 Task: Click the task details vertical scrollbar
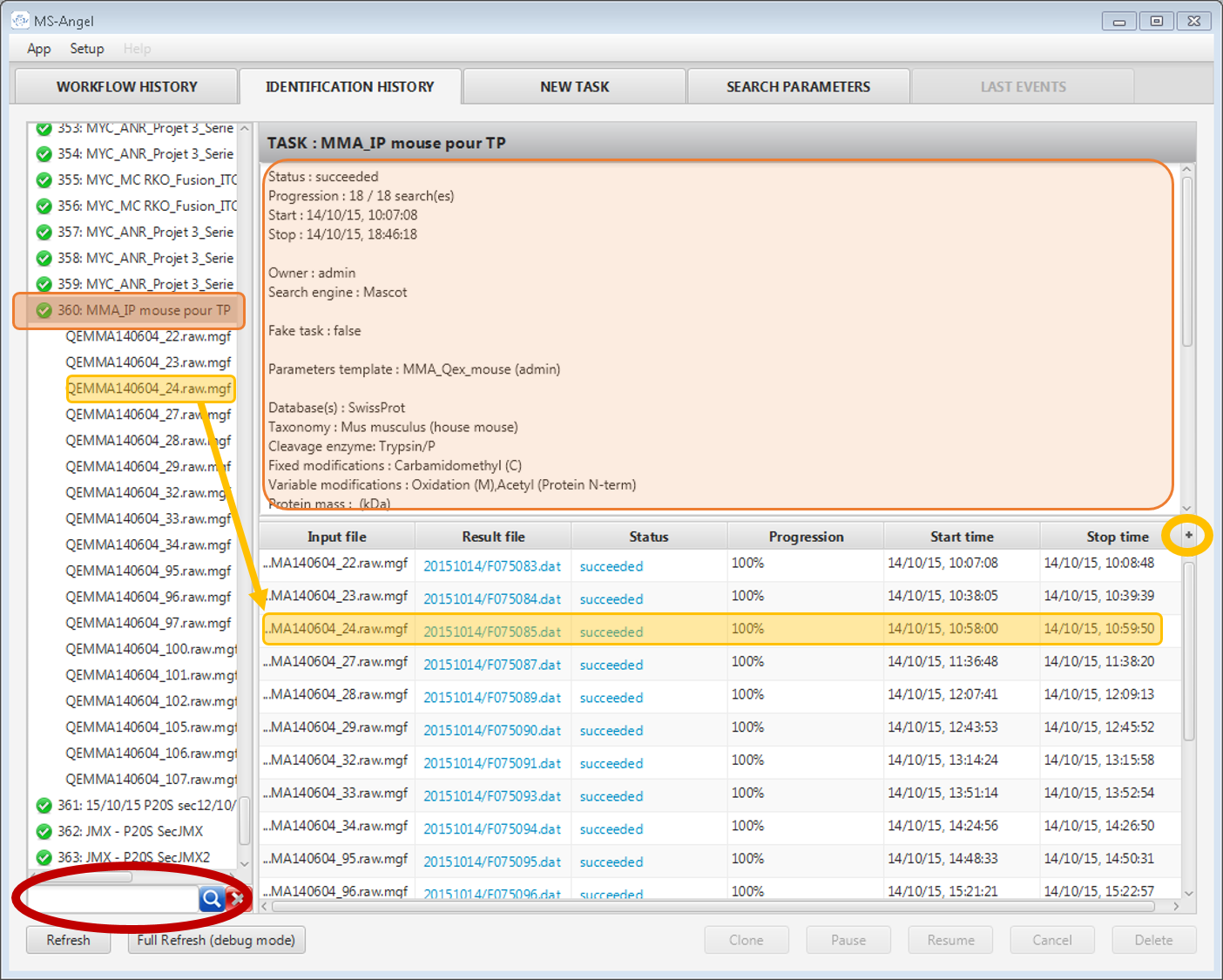click(1186, 261)
